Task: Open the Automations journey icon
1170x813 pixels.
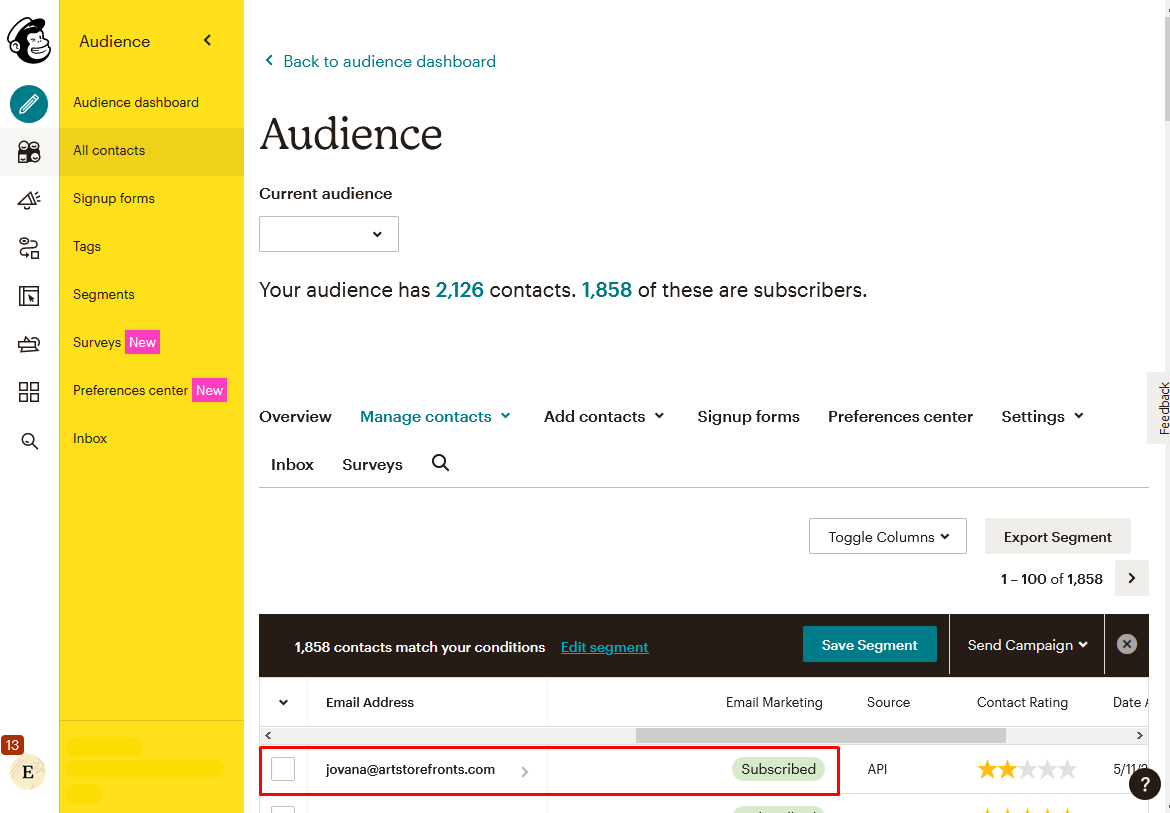Action: coord(29,248)
